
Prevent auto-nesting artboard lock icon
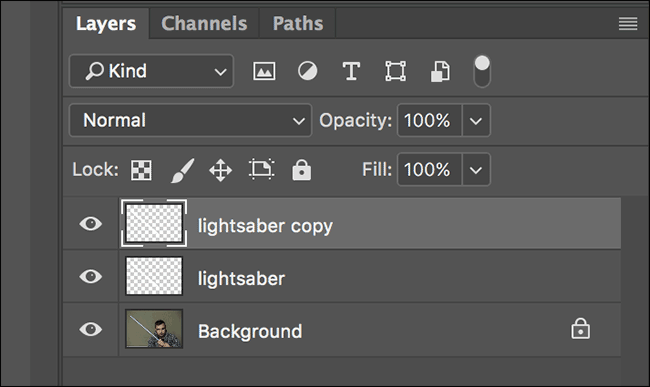(x=262, y=169)
